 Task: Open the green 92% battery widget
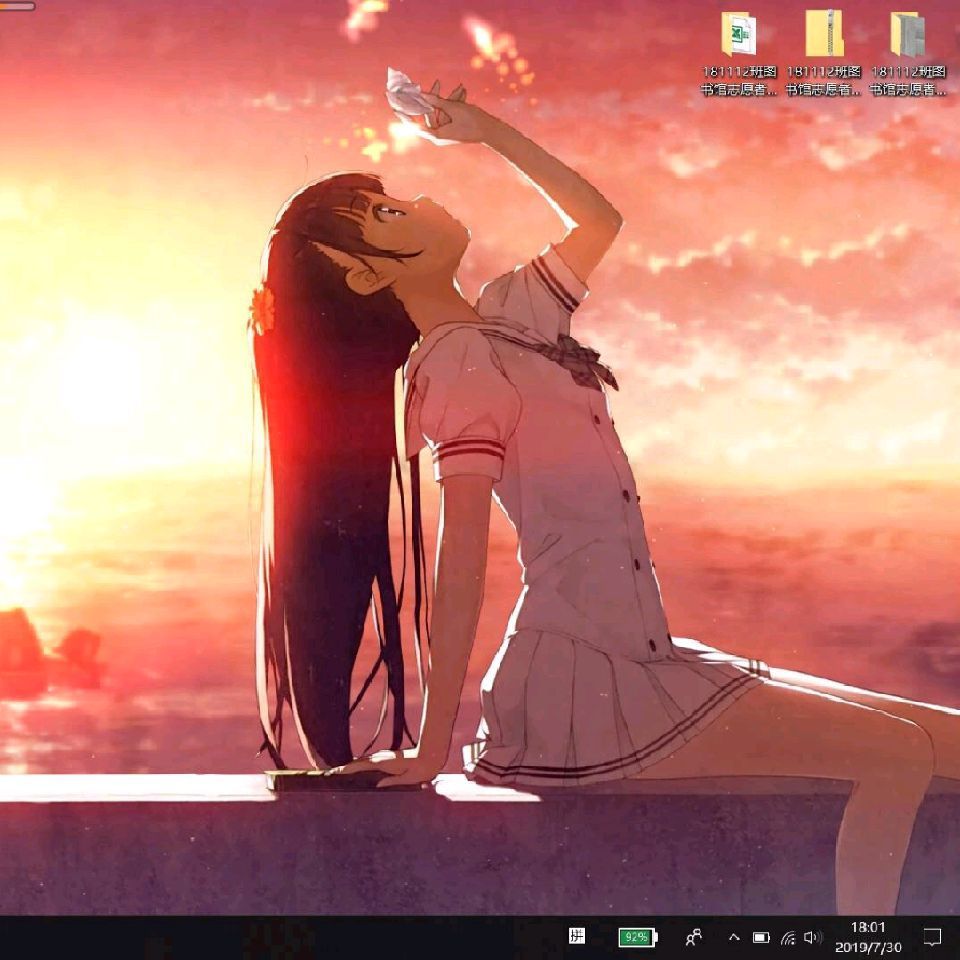[637, 937]
